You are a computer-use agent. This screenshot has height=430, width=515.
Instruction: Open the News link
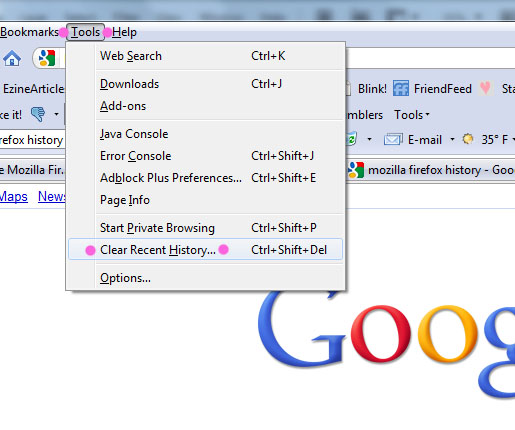point(52,196)
